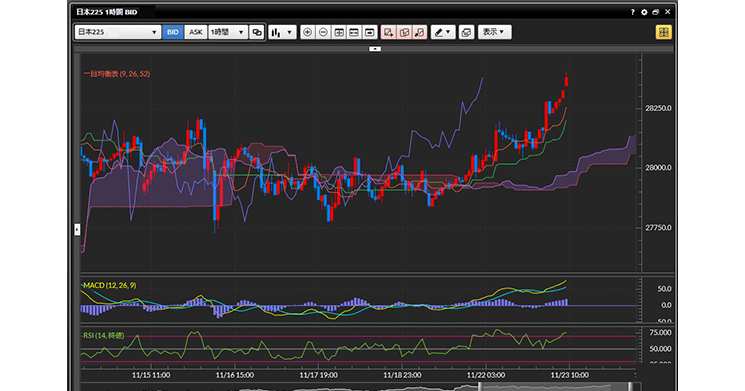Click the 11/15 11:00 time axis label
This screenshot has height=391, width=745.
(151, 375)
